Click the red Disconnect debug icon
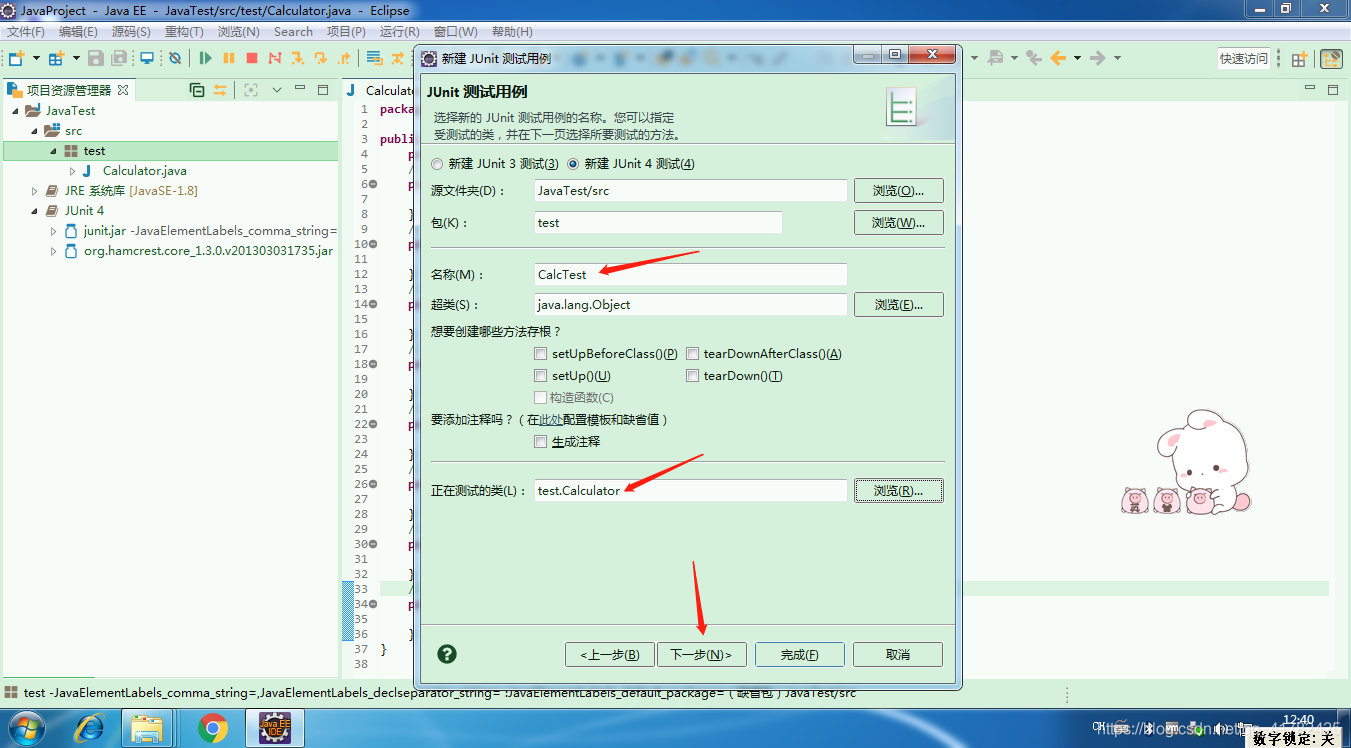This screenshot has height=748, width=1351. tap(275, 58)
